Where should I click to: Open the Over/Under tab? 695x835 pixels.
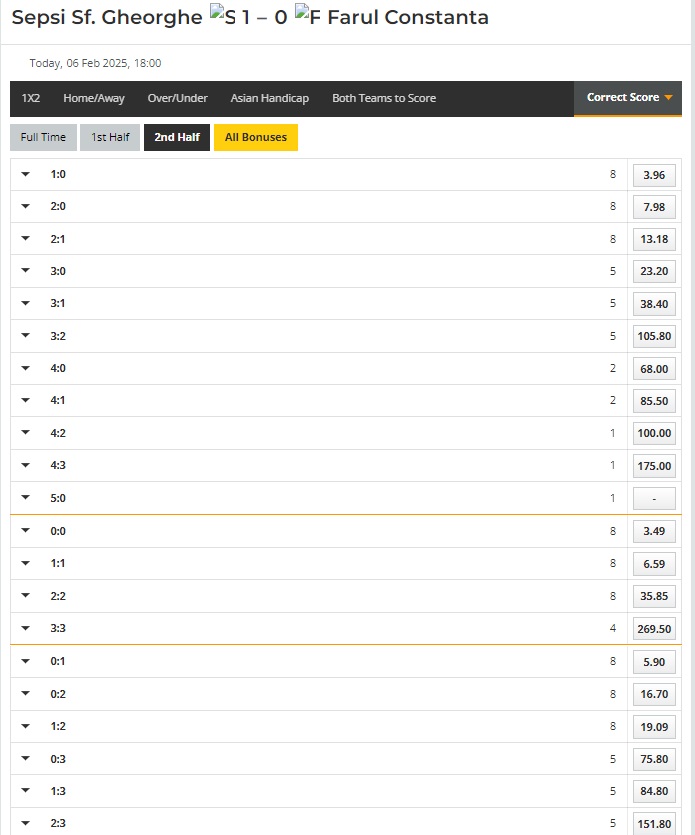click(177, 98)
